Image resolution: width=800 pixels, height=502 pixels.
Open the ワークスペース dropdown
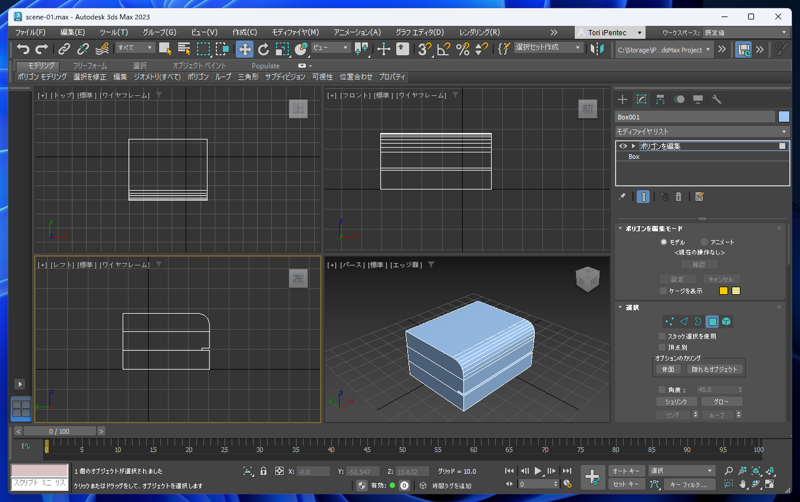click(x=745, y=32)
